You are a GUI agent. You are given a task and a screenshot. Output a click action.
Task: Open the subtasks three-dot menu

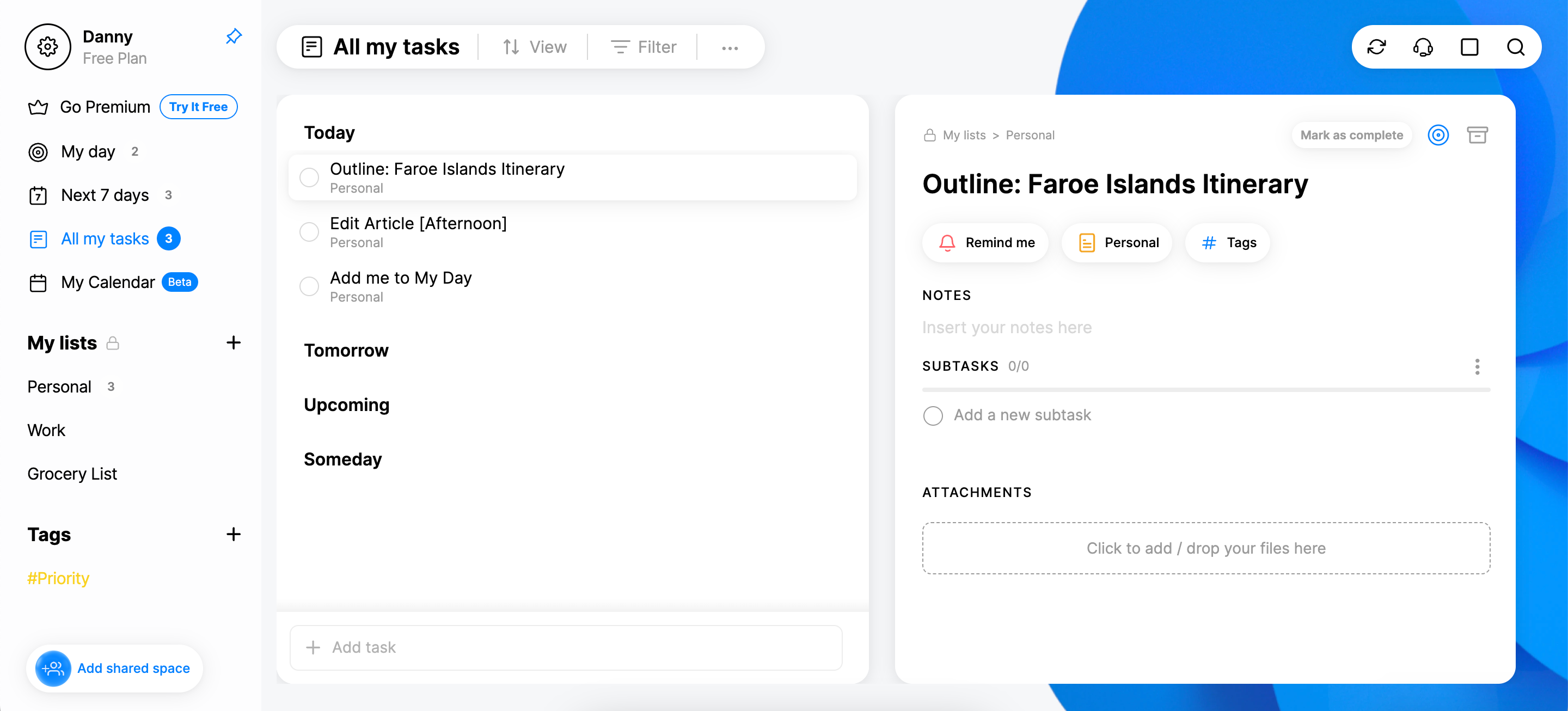1477,366
